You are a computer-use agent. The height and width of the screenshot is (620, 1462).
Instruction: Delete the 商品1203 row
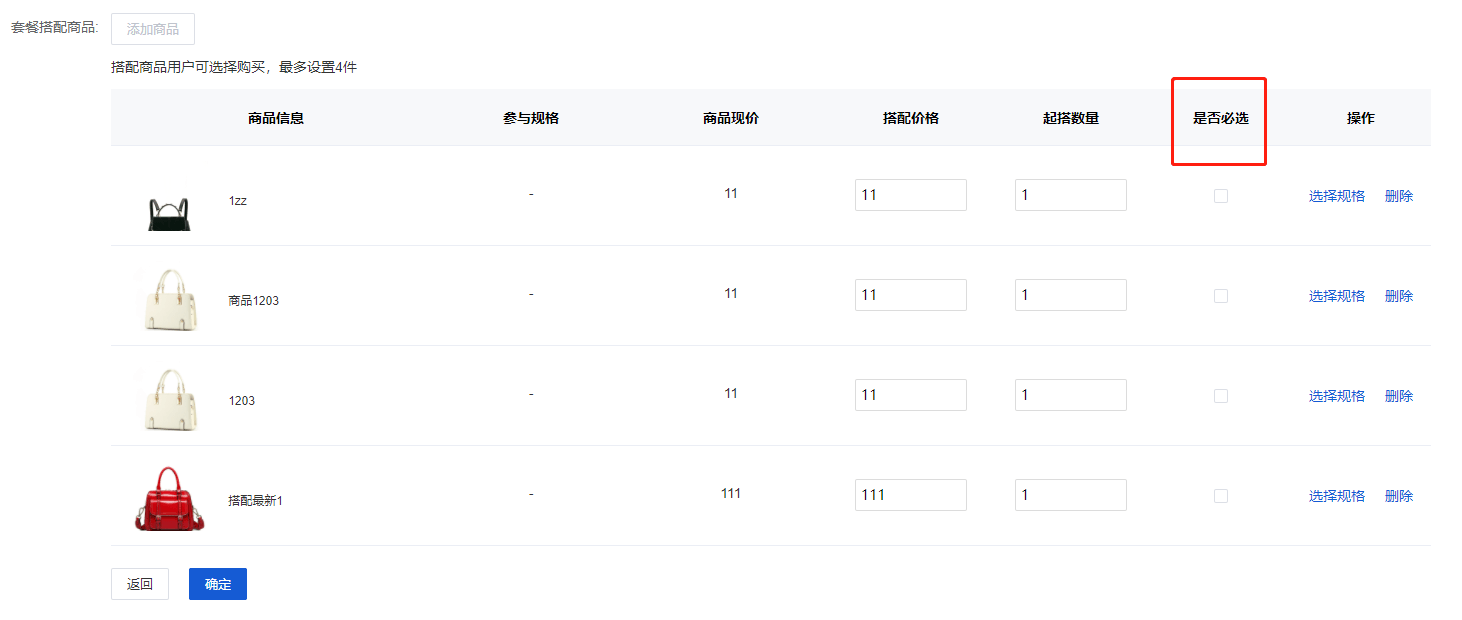pos(1399,296)
